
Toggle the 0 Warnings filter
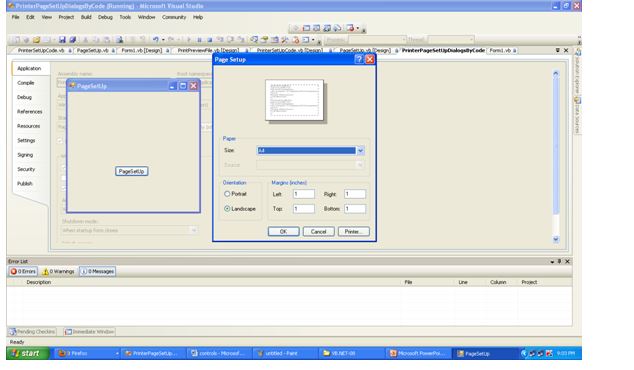(x=59, y=271)
